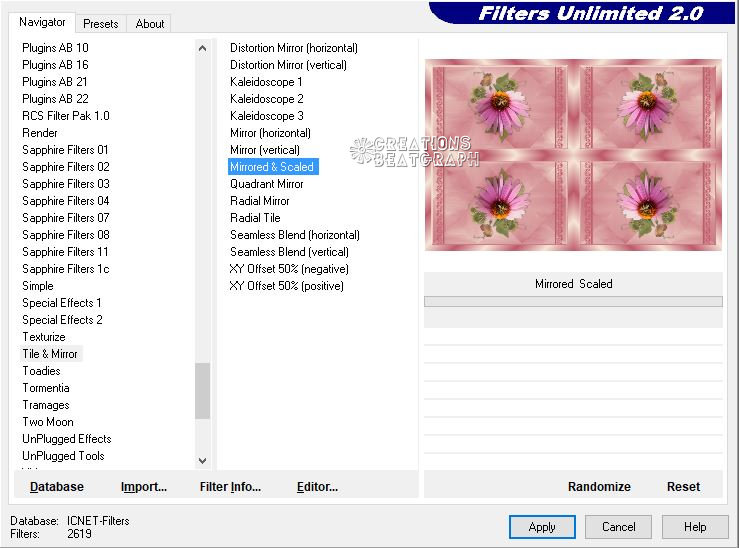The image size is (739, 548).
Task: Select Sapphire Filters 02 category
Action: [66, 167]
